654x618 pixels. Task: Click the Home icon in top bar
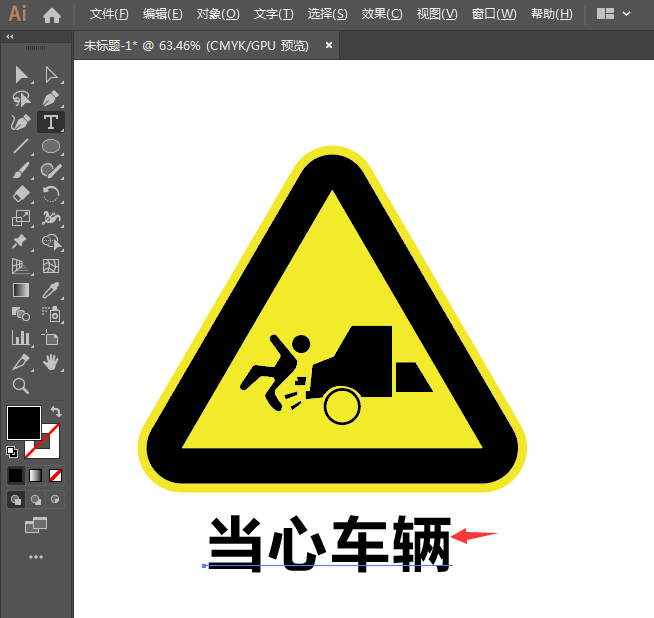(52, 15)
